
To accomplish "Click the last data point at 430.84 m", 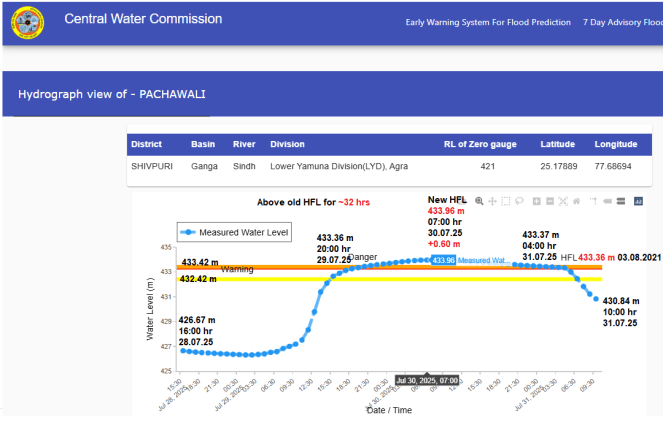I will click(596, 299).
